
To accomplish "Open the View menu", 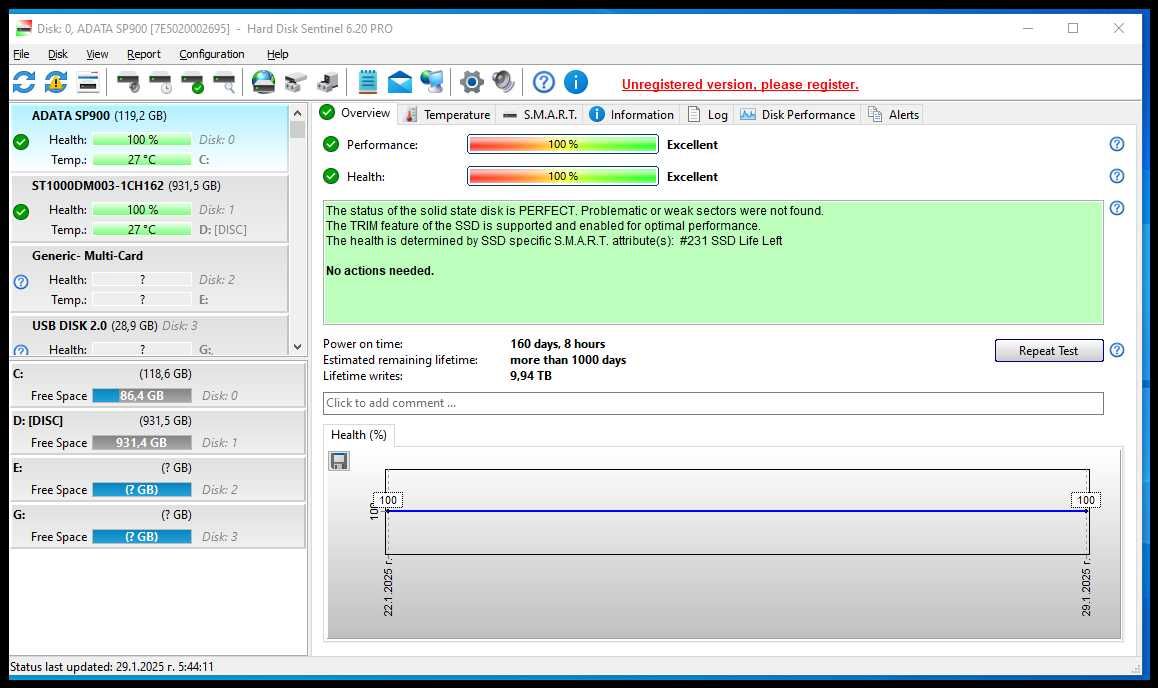I will tap(97, 54).
